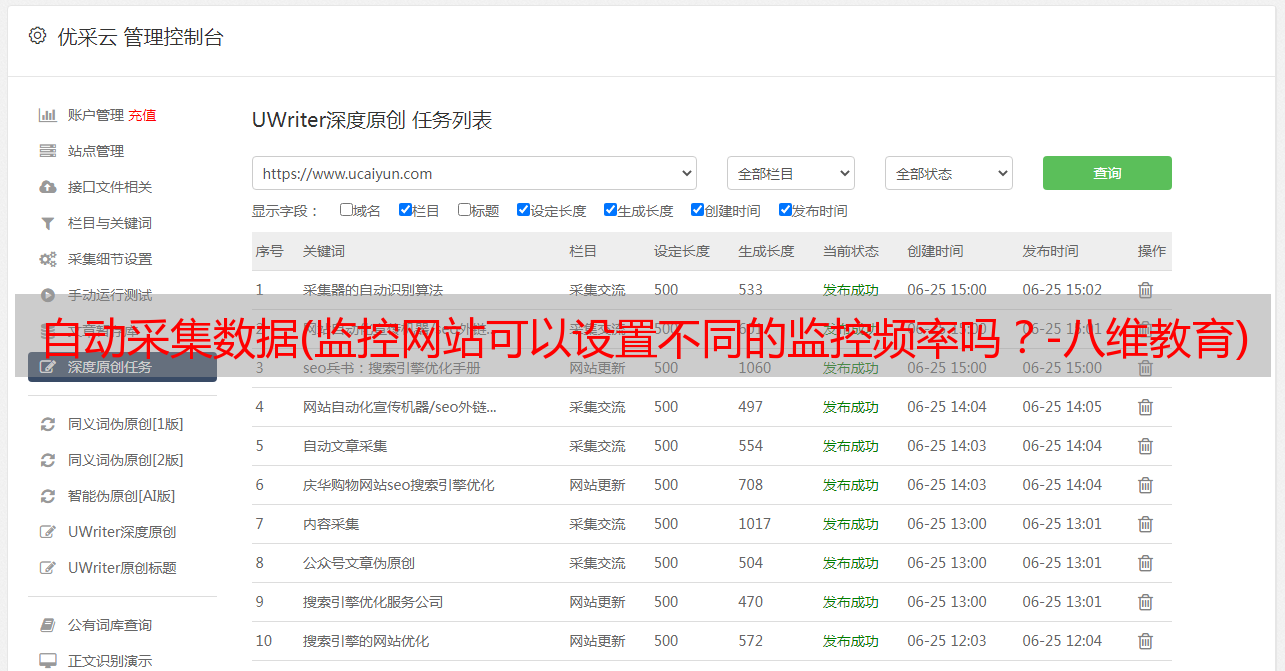This screenshot has width=1285, height=671.
Task: Click the UWriter深度原创 任务列表 heading
Action: click(372, 121)
